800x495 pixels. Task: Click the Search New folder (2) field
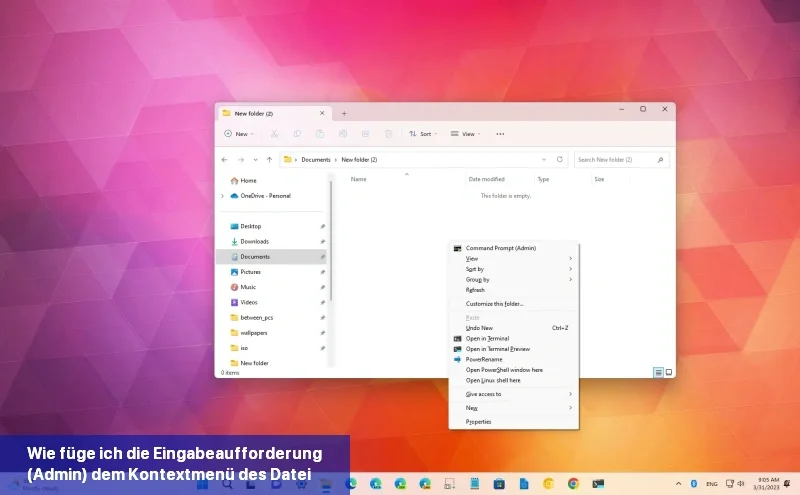point(615,159)
